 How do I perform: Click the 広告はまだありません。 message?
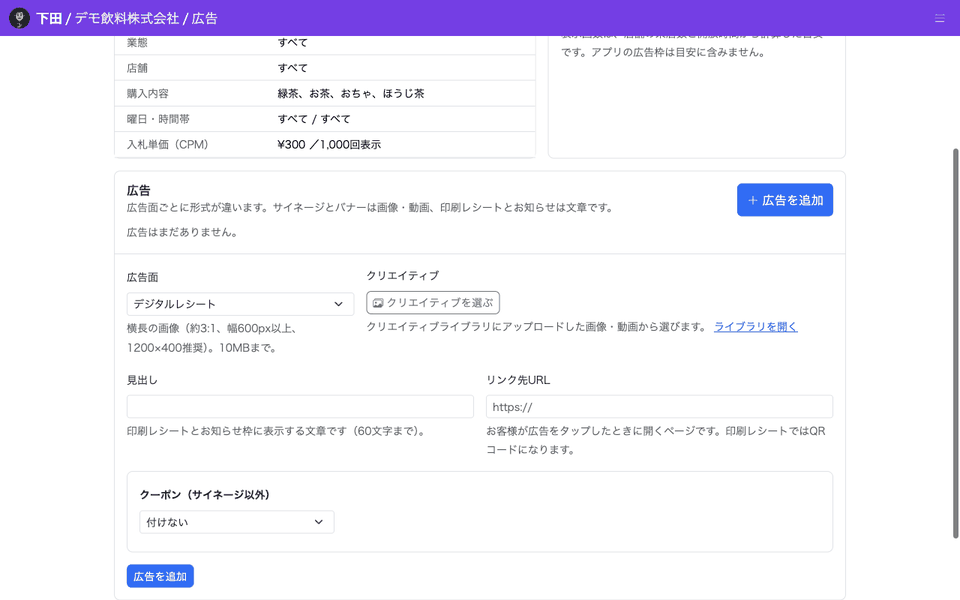pyautogui.click(x=183, y=232)
